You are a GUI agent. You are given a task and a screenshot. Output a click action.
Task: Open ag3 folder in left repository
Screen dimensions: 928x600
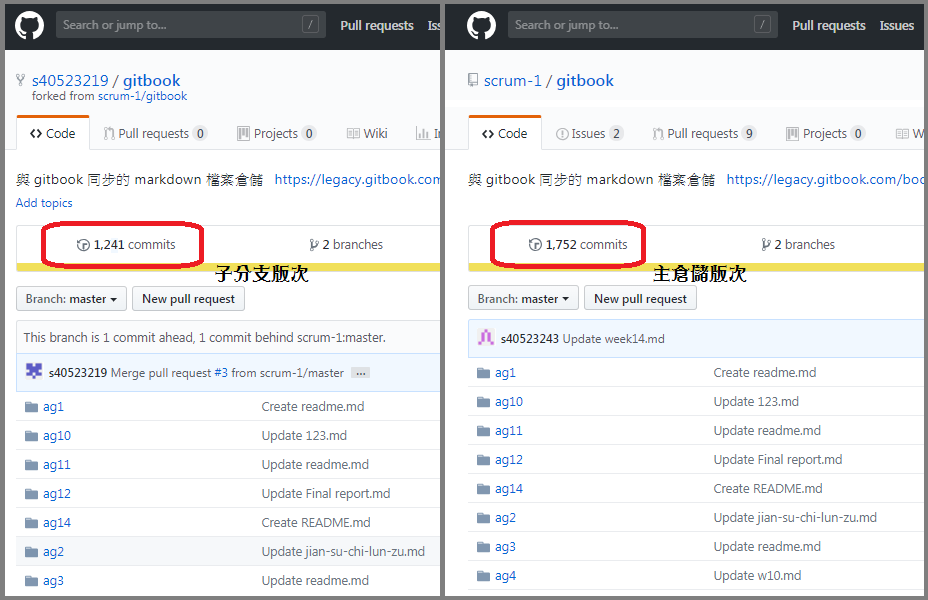(x=53, y=580)
